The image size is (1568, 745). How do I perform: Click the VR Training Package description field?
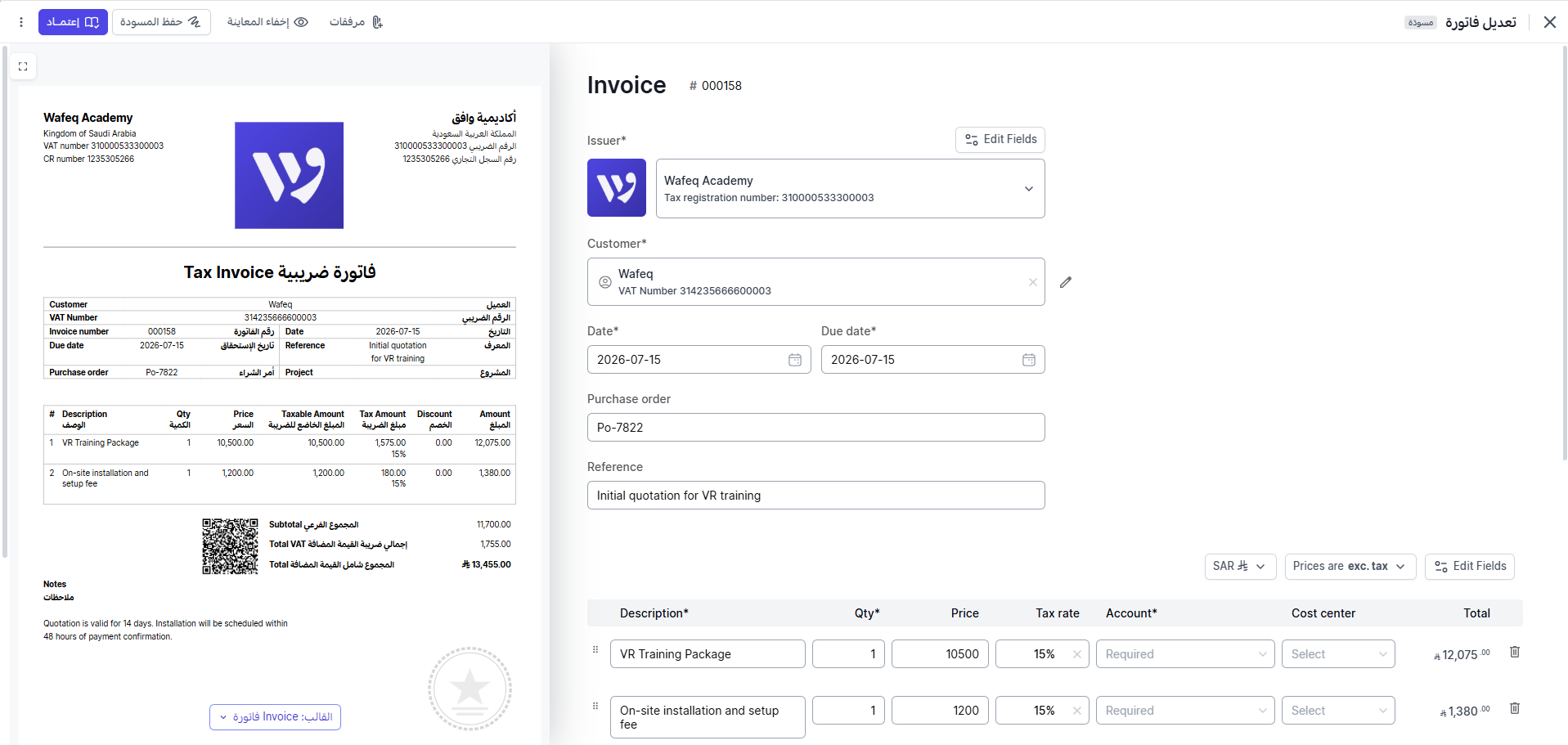pyautogui.click(x=708, y=654)
